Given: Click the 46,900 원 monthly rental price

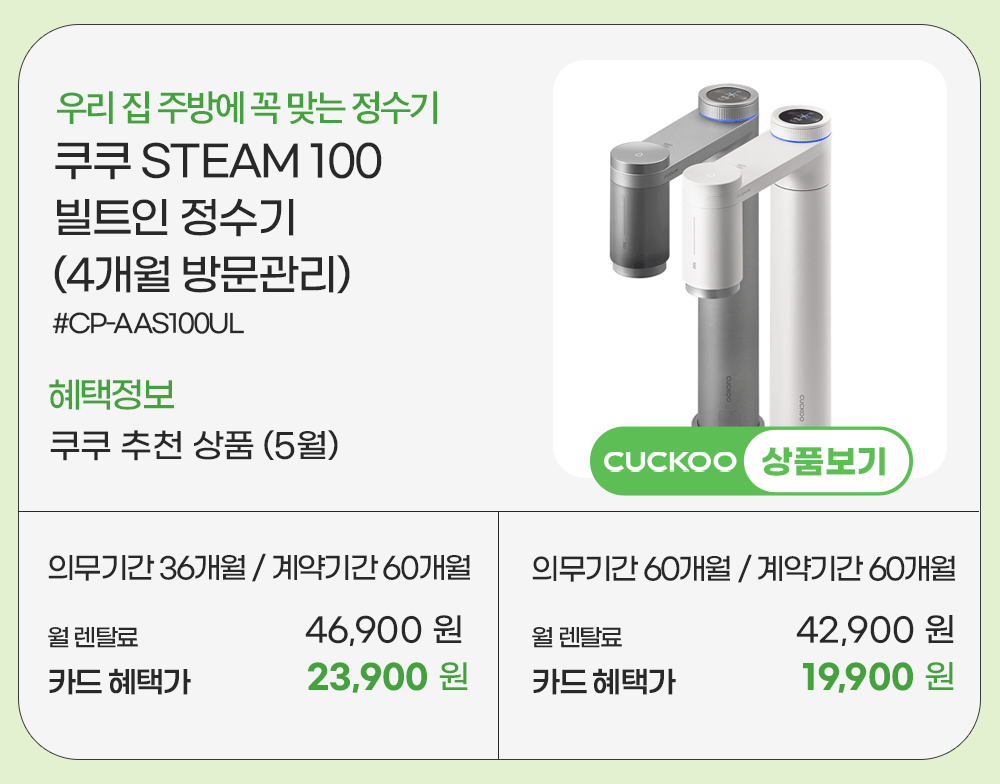Looking at the screenshot, I should [383, 631].
